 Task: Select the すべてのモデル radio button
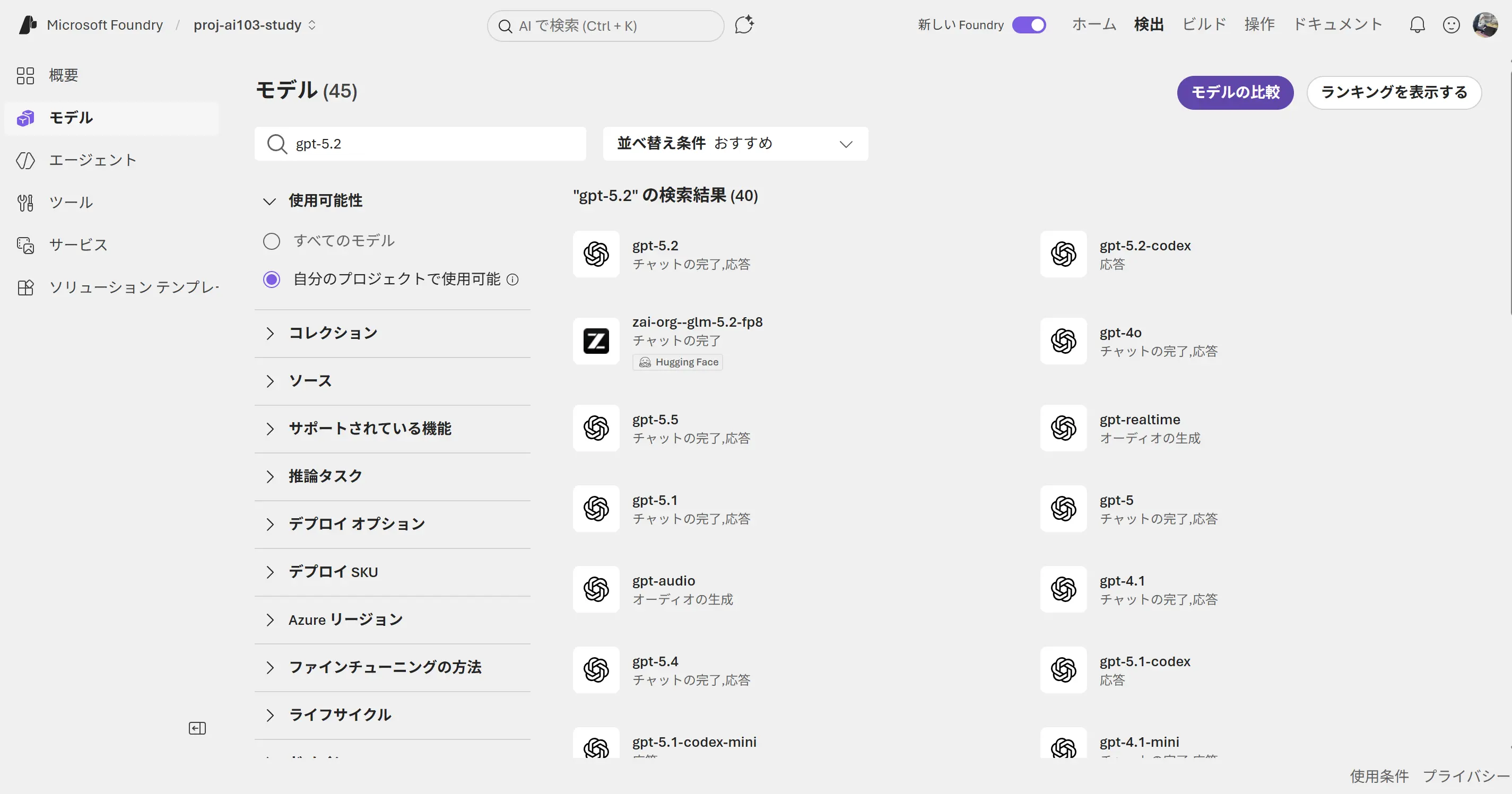point(271,241)
